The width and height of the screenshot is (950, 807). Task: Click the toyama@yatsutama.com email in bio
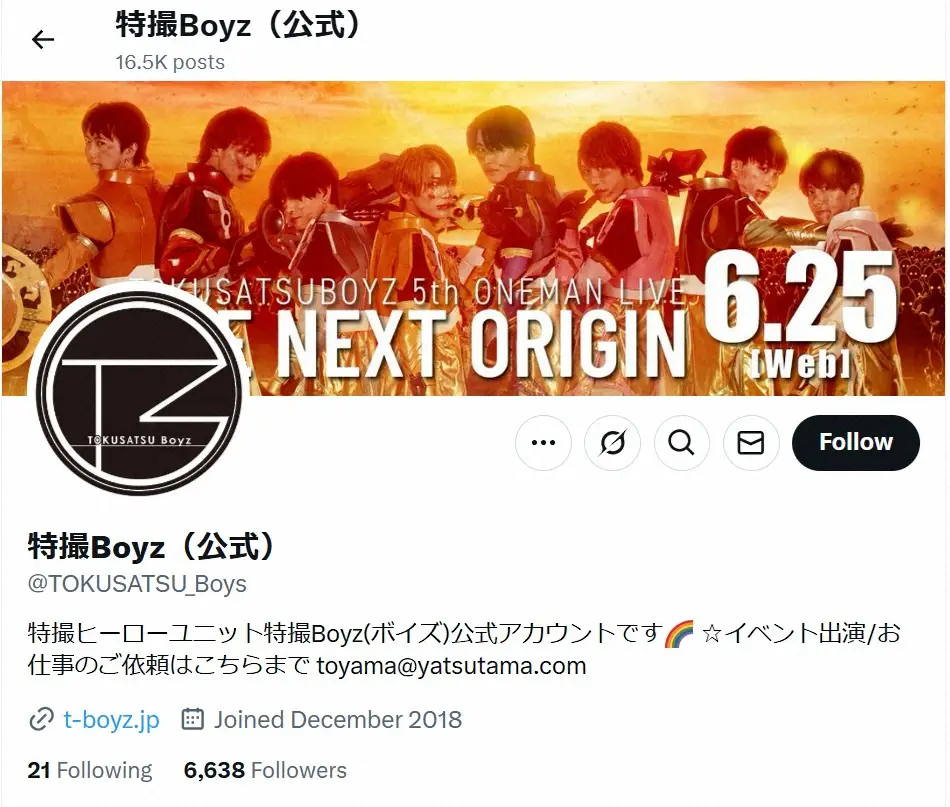[x=451, y=666]
